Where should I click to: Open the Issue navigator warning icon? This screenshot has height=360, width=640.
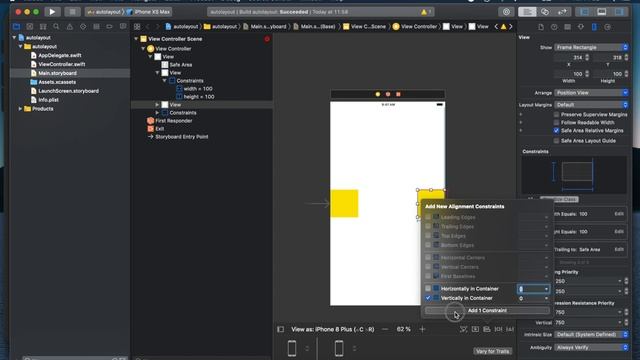70,27
